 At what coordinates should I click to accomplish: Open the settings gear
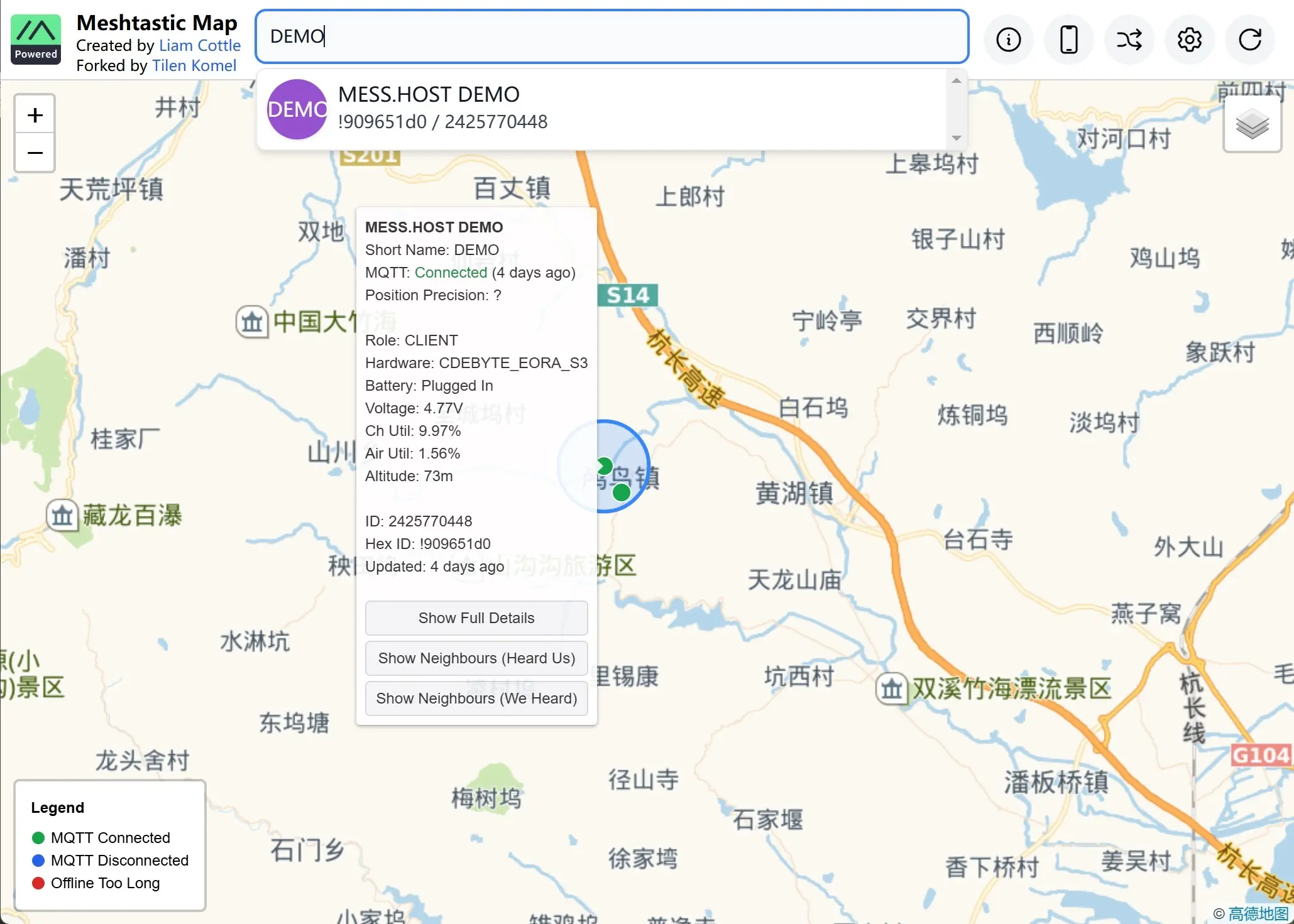click(1188, 39)
